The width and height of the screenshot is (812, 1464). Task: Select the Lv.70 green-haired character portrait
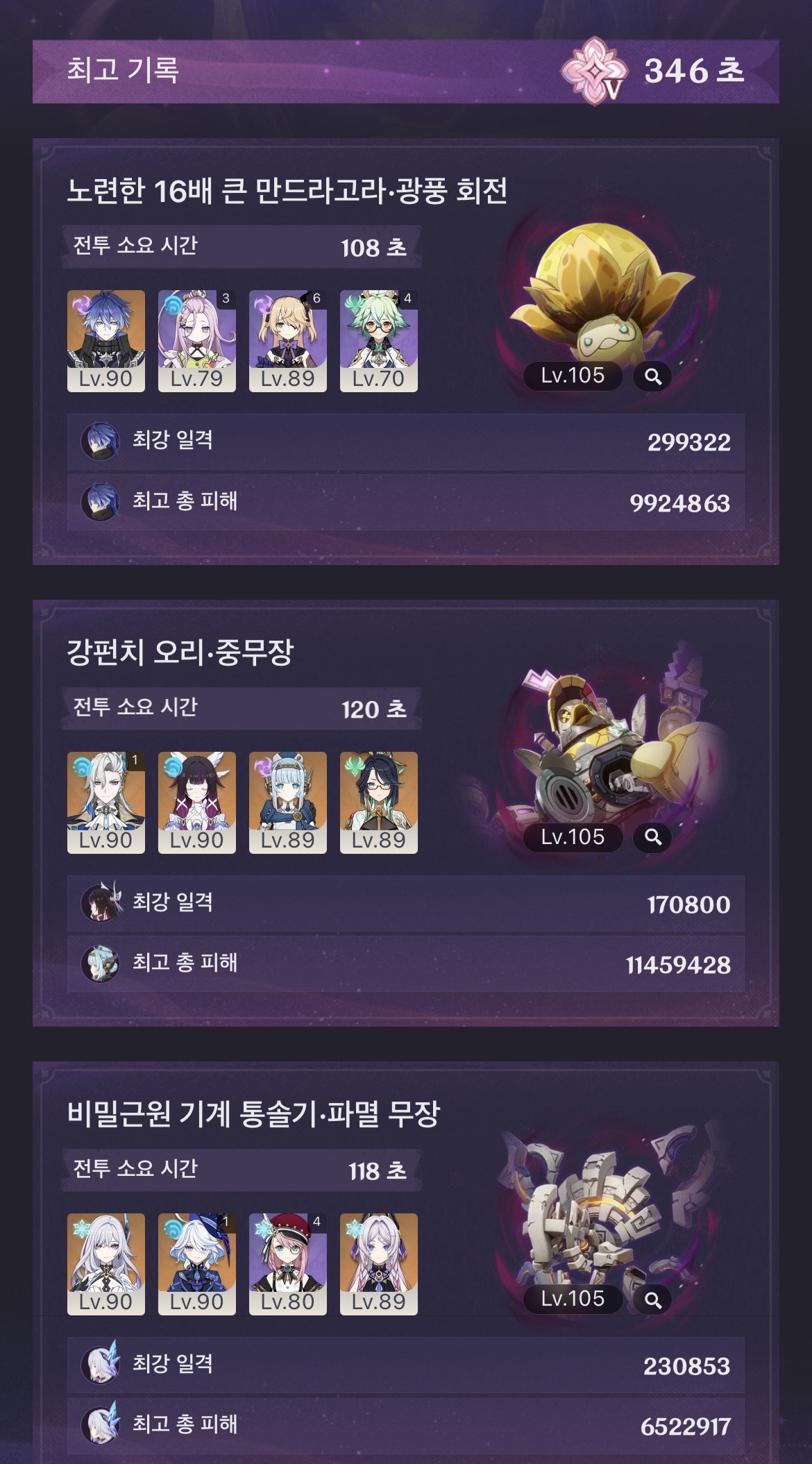379,341
